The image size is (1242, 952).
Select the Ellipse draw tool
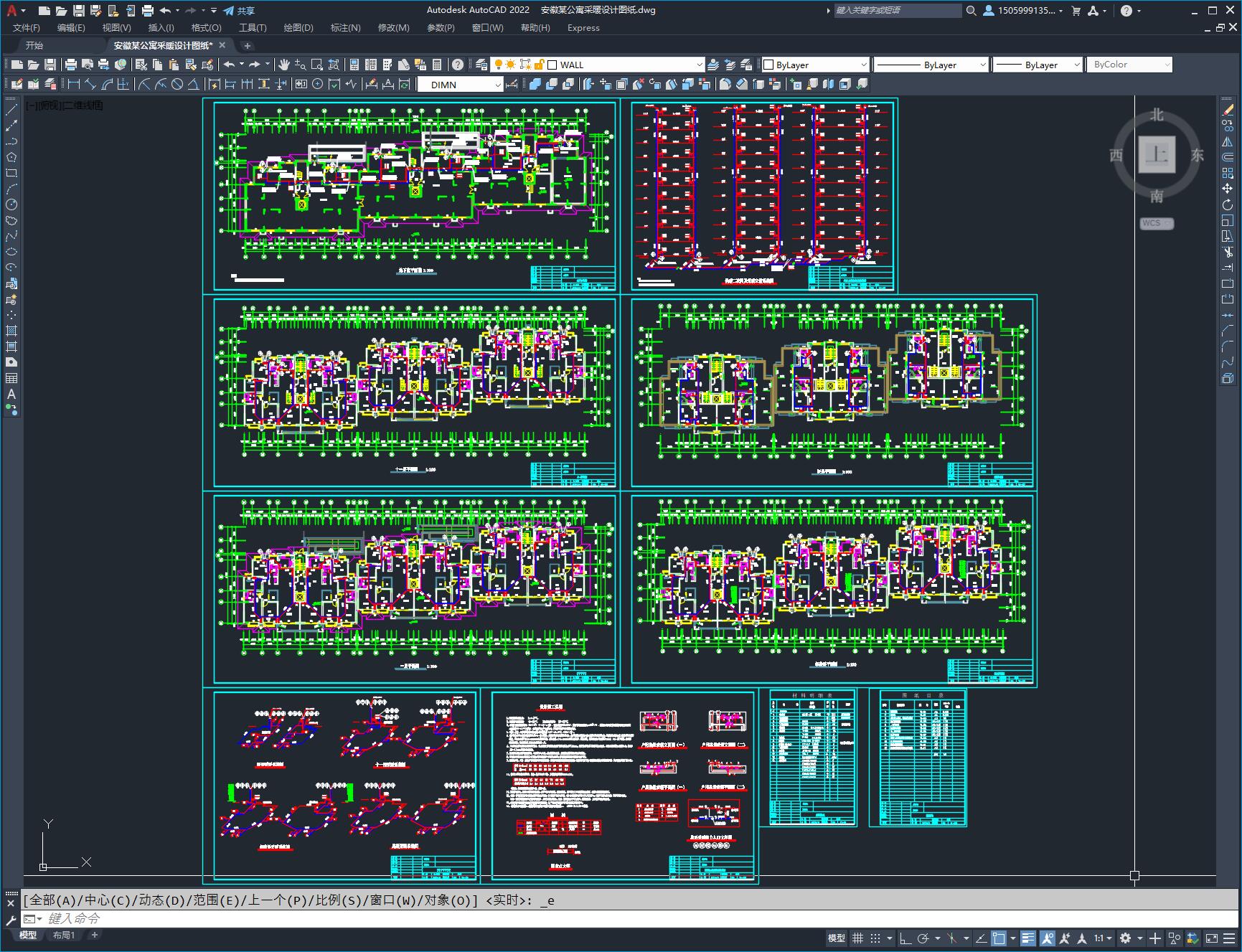11,252
